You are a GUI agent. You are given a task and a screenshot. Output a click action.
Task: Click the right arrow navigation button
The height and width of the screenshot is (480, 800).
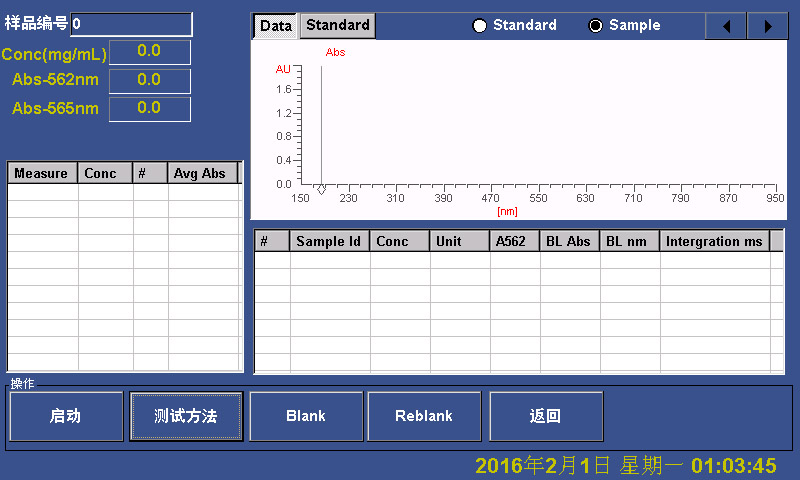pos(768,26)
